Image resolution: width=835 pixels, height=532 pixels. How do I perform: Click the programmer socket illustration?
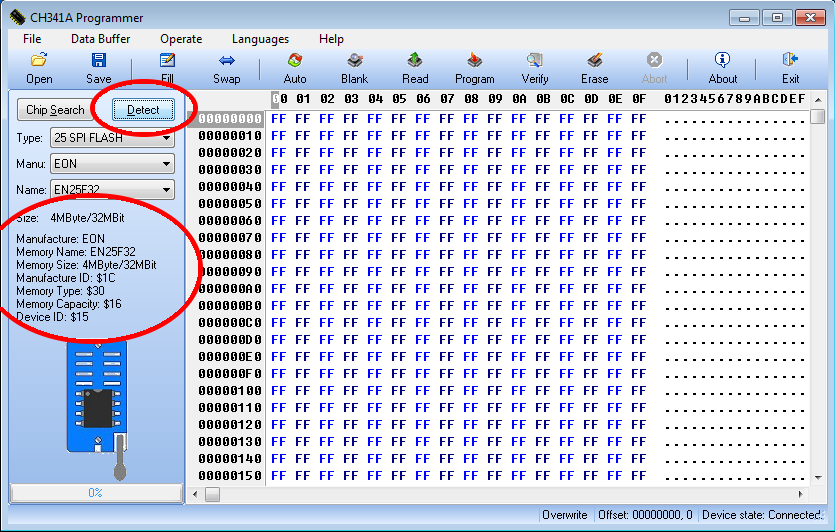click(97, 410)
